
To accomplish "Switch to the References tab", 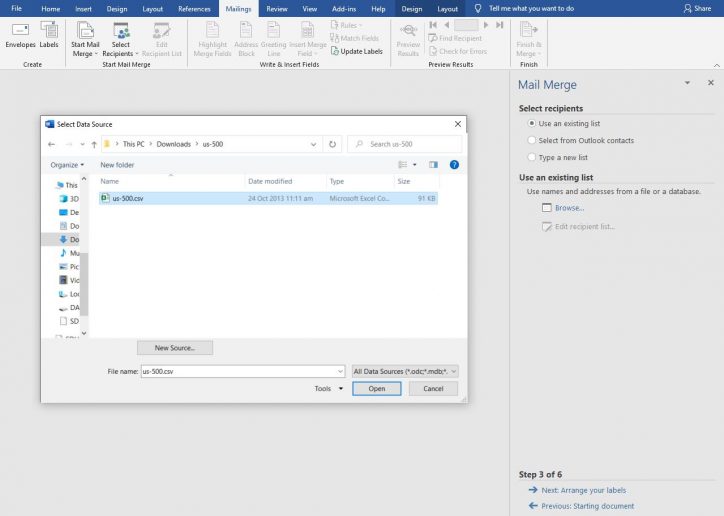I will [194, 8].
